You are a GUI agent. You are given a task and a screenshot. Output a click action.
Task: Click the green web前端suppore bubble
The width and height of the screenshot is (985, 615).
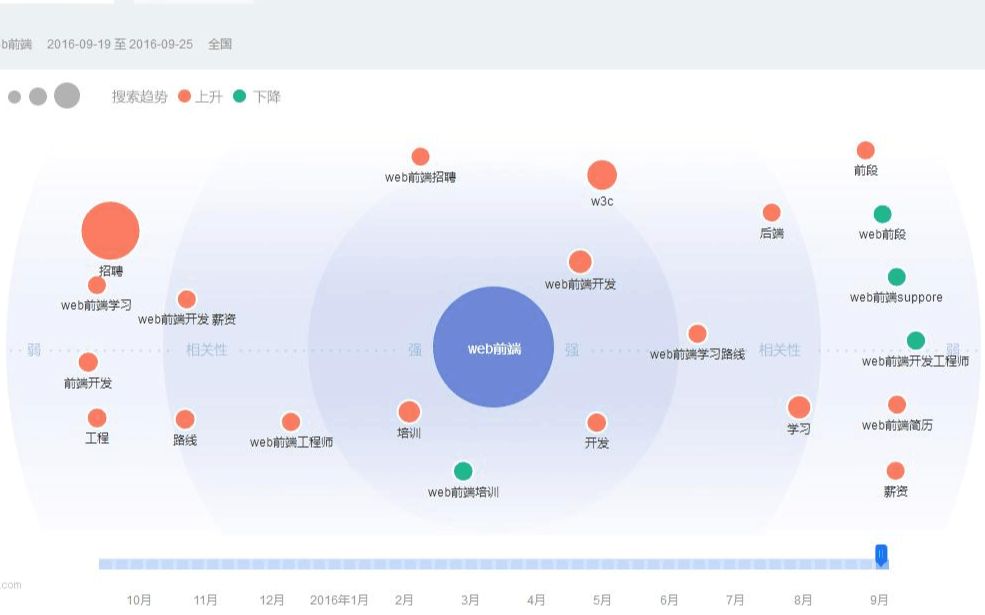click(x=896, y=277)
